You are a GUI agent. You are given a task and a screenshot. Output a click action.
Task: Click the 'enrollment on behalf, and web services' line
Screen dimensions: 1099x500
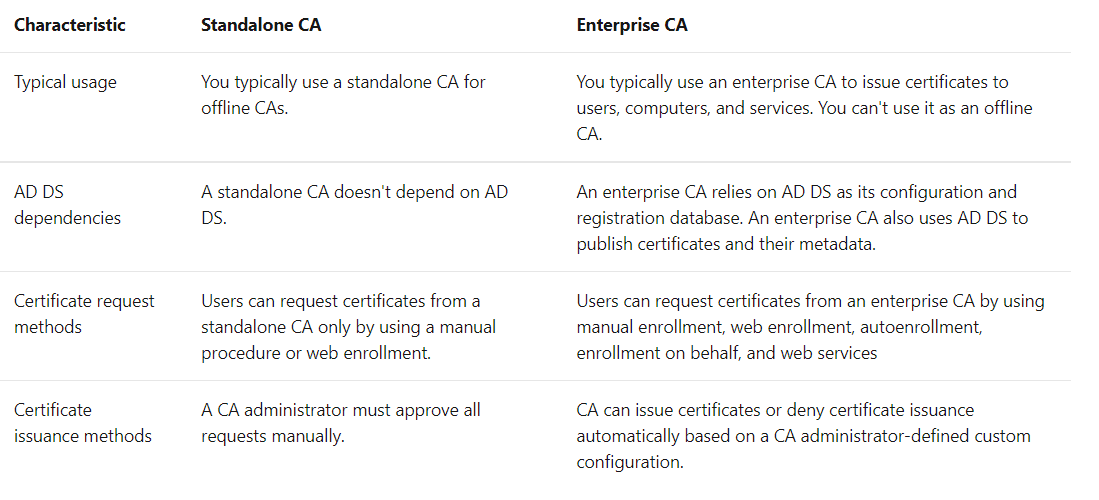[727, 353]
